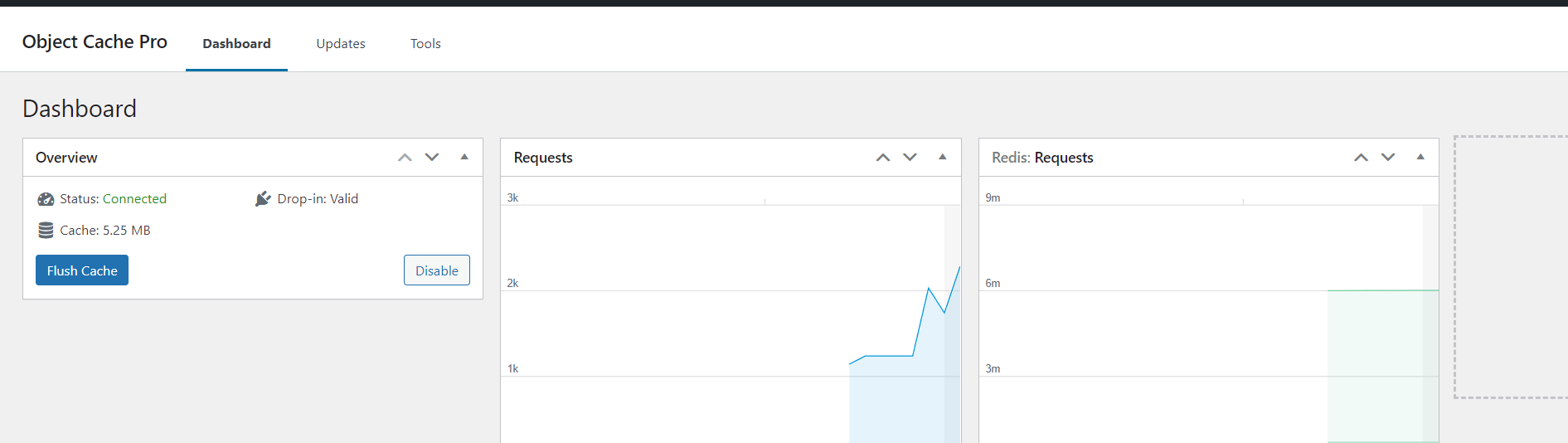Image resolution: width=1568 pixels, height=443 pixels.
Task: Select the Dashboard tab
Action: (x=236, y=43)
